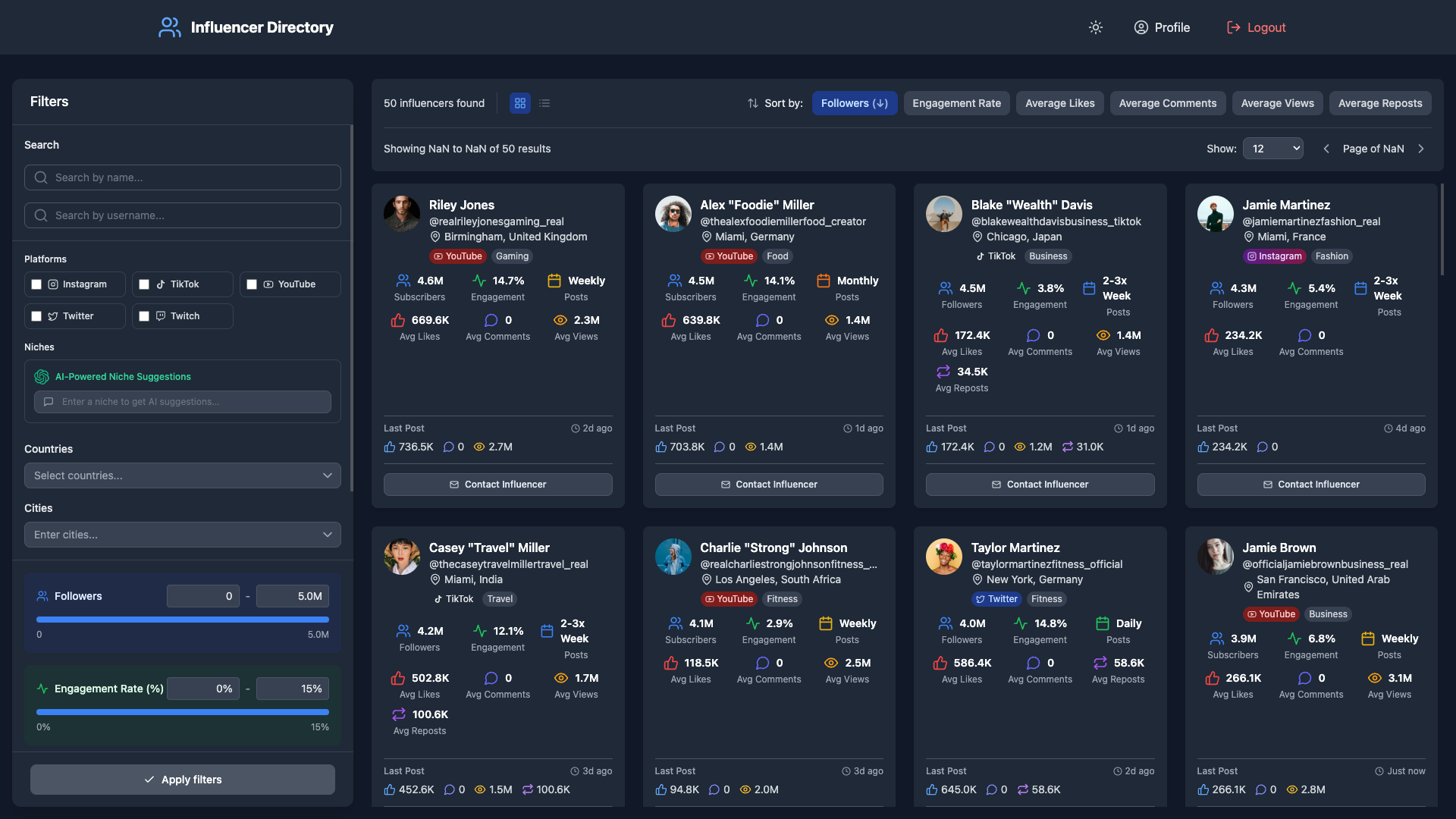Click Apply filters

[182, 779]
